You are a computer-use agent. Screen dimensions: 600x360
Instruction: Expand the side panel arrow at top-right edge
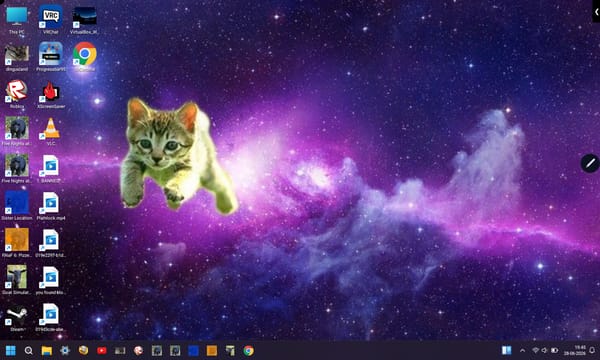tap(596, 12)
